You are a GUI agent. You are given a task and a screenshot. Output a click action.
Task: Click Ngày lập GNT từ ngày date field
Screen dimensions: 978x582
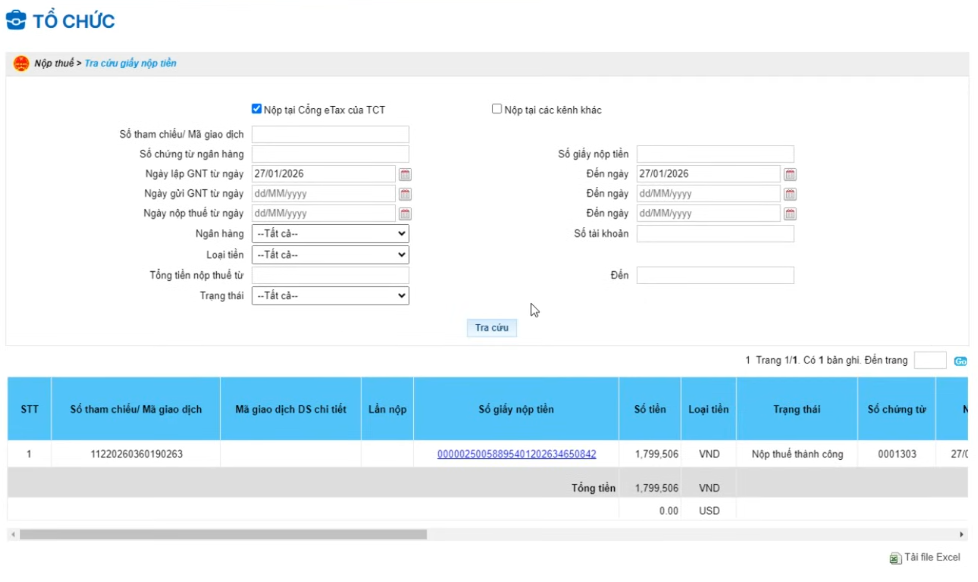point(323,174)
